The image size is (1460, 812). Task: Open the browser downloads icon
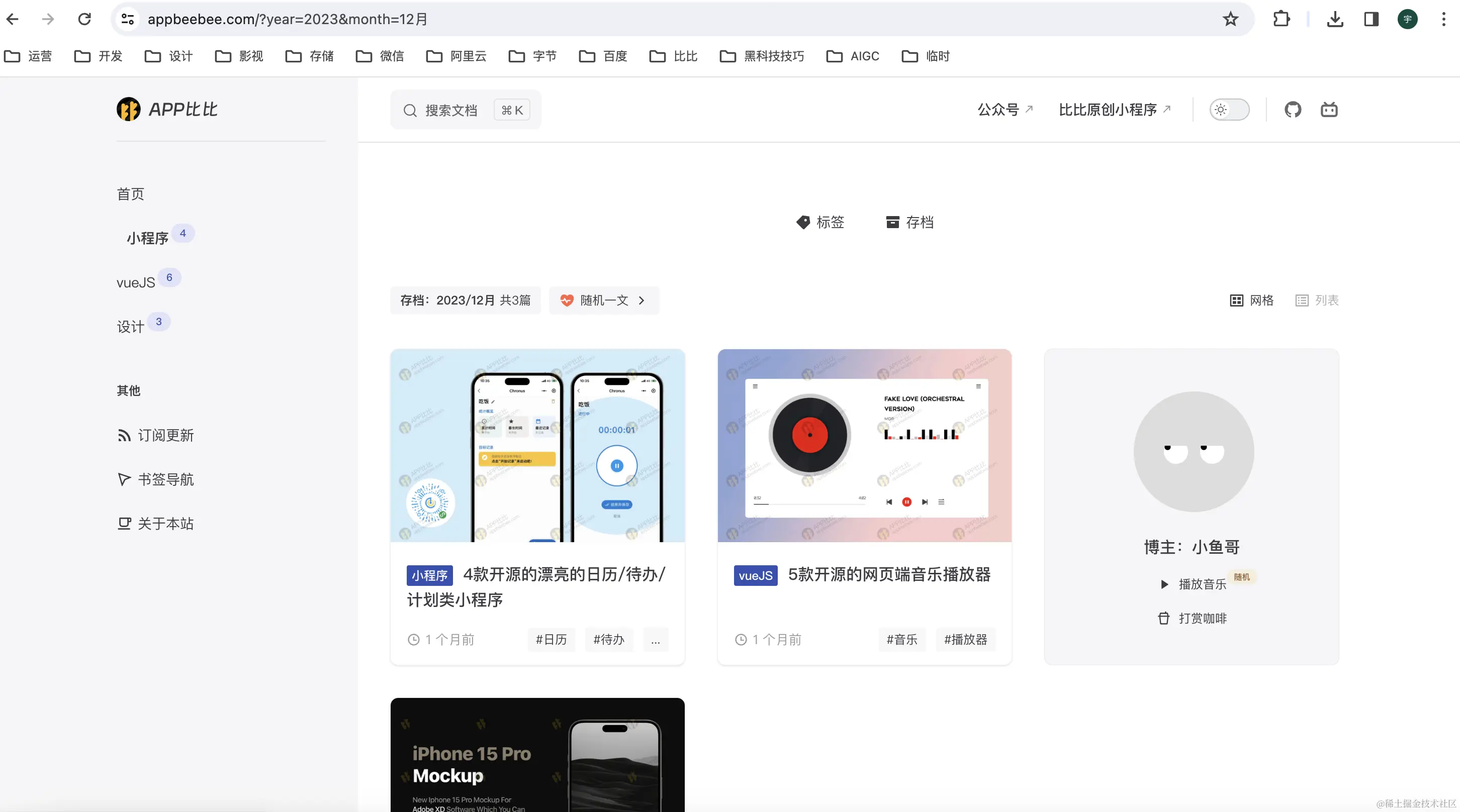click(1335, 19)
